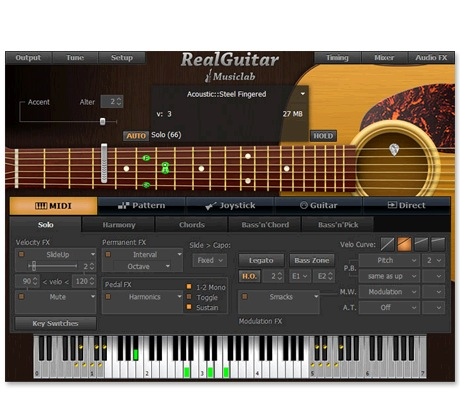Open the Interval dropdown
This screenshot has height=416, width=460.
click(x=179, y=254)
